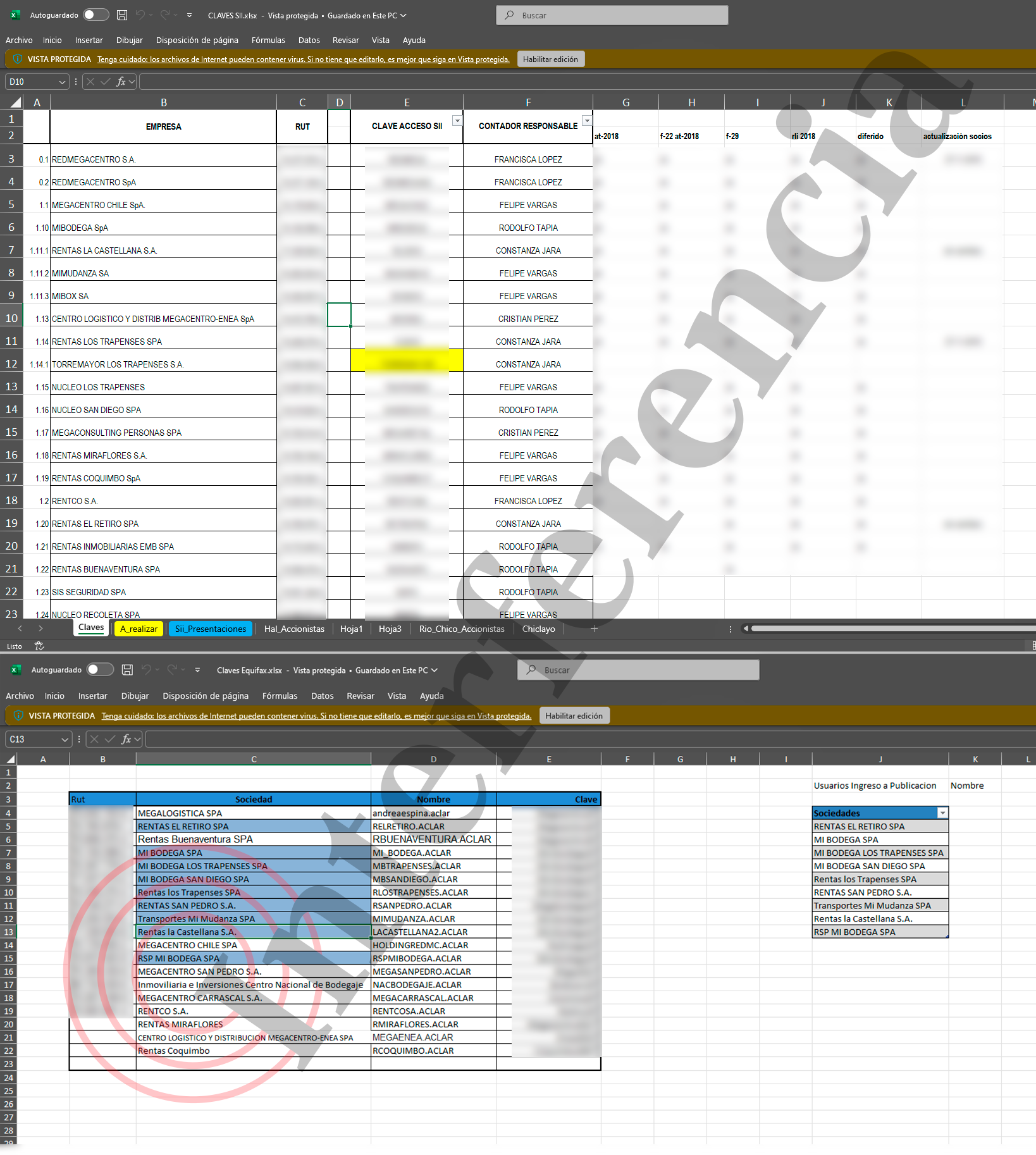Select column C header in Claves Equifax sheet
The width and height of the screenshot is (1036, 1155).
[x=254, y=759]
